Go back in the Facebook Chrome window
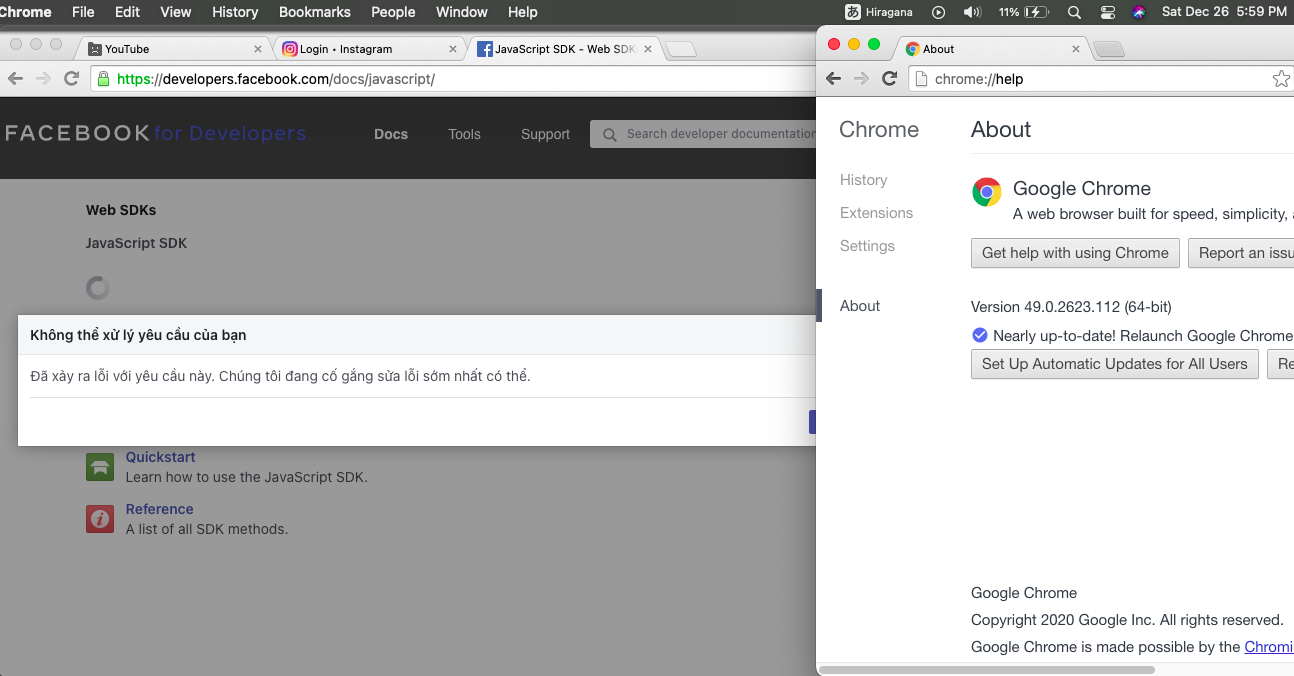 click(15, 79)
